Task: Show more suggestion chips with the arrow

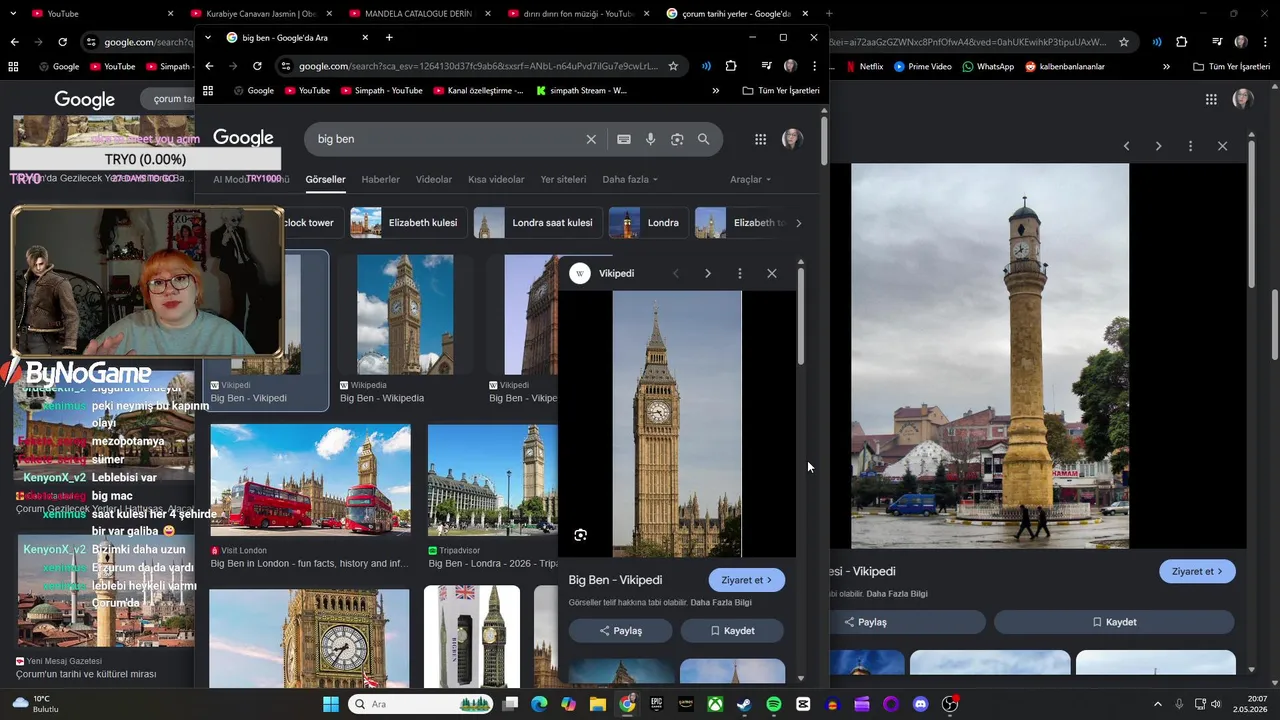Action: coord(798,223)
